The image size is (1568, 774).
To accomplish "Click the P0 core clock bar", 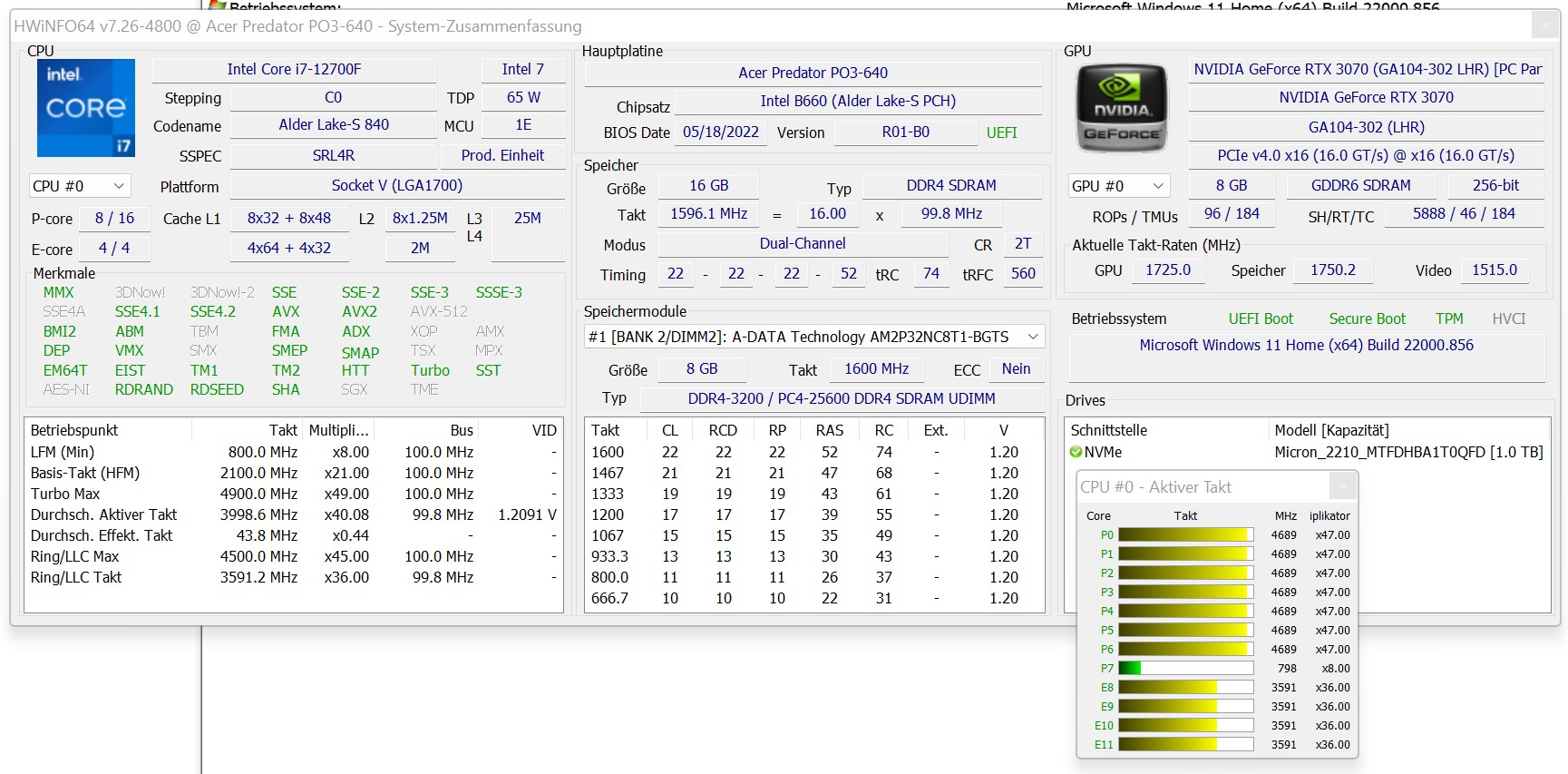I will (1186, 535).
